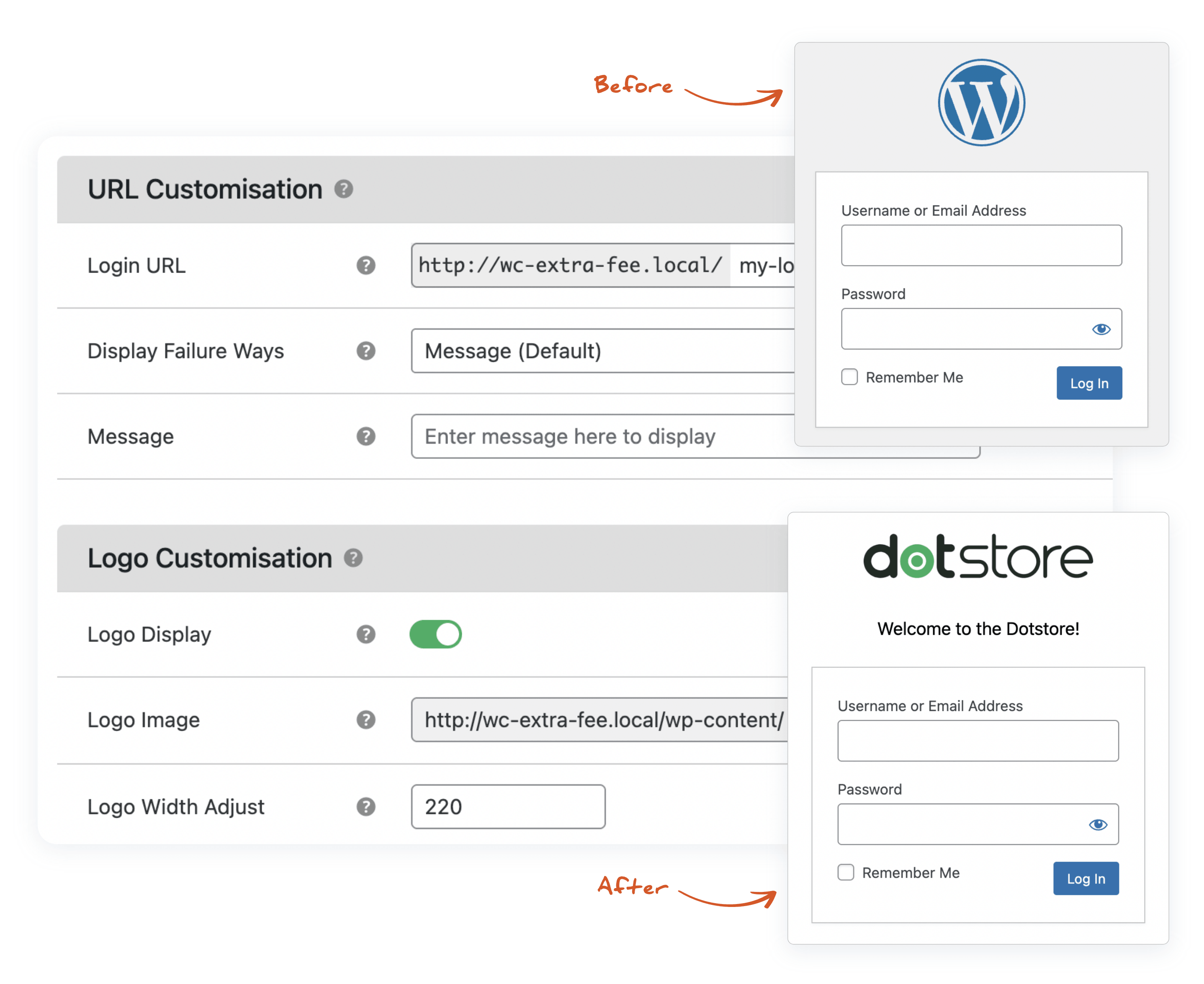The height and width of the screenshot is (984, 1204).
Task: Click help icon for Logo Width Adjust
Action: click(366, 806)
